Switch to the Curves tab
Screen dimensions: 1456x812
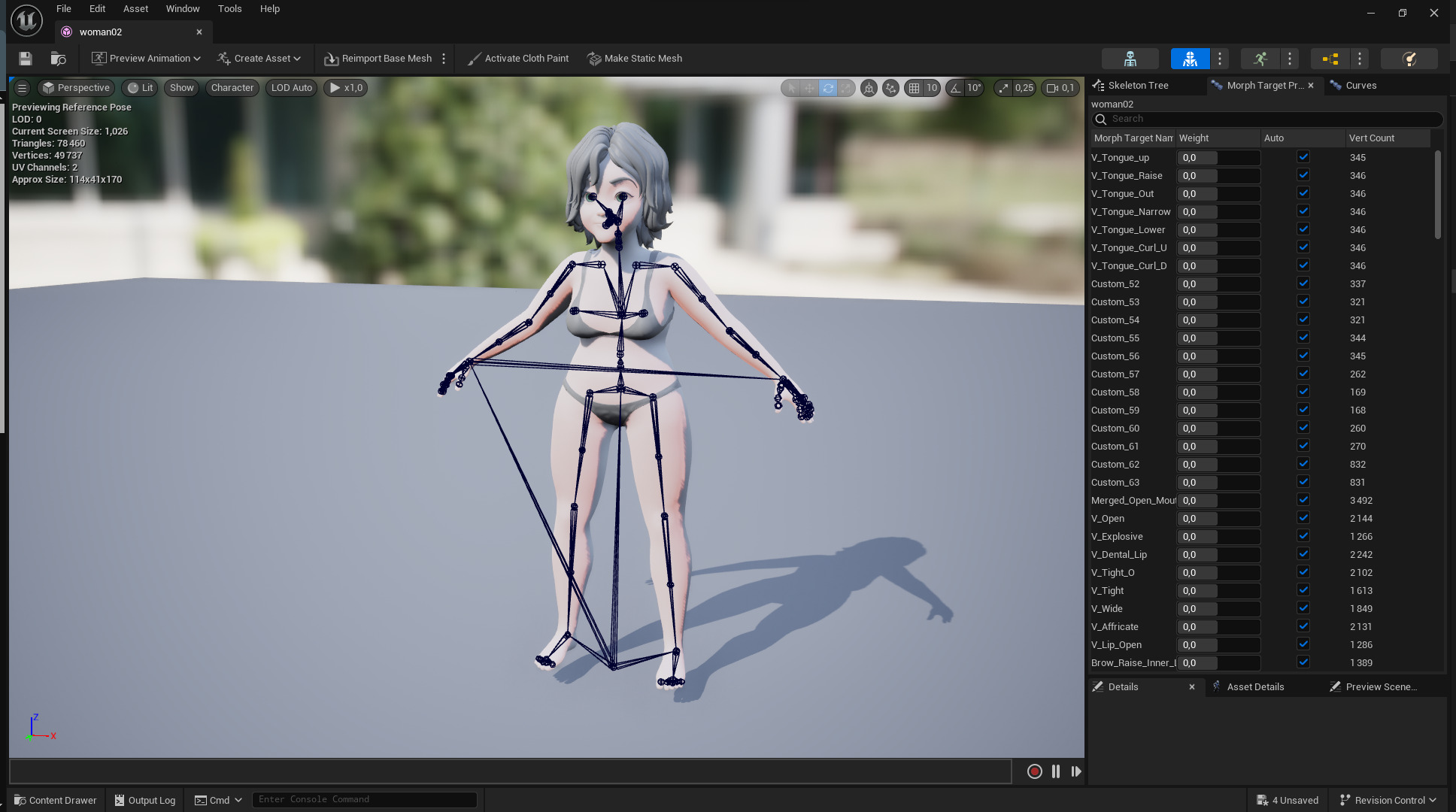coord(1360,86)
